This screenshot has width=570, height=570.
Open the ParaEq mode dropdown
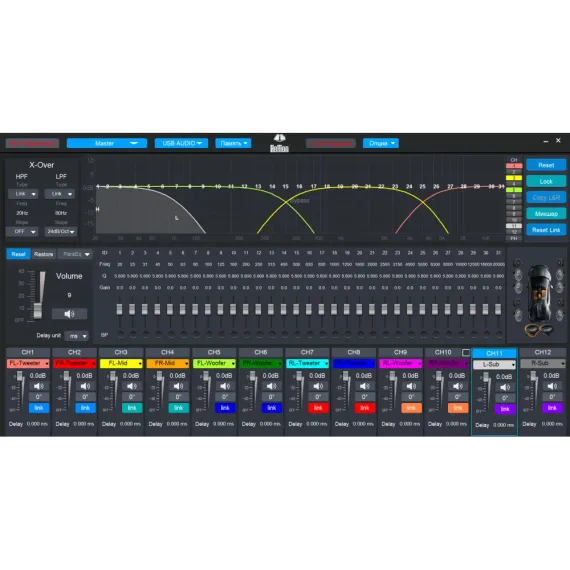75,254
